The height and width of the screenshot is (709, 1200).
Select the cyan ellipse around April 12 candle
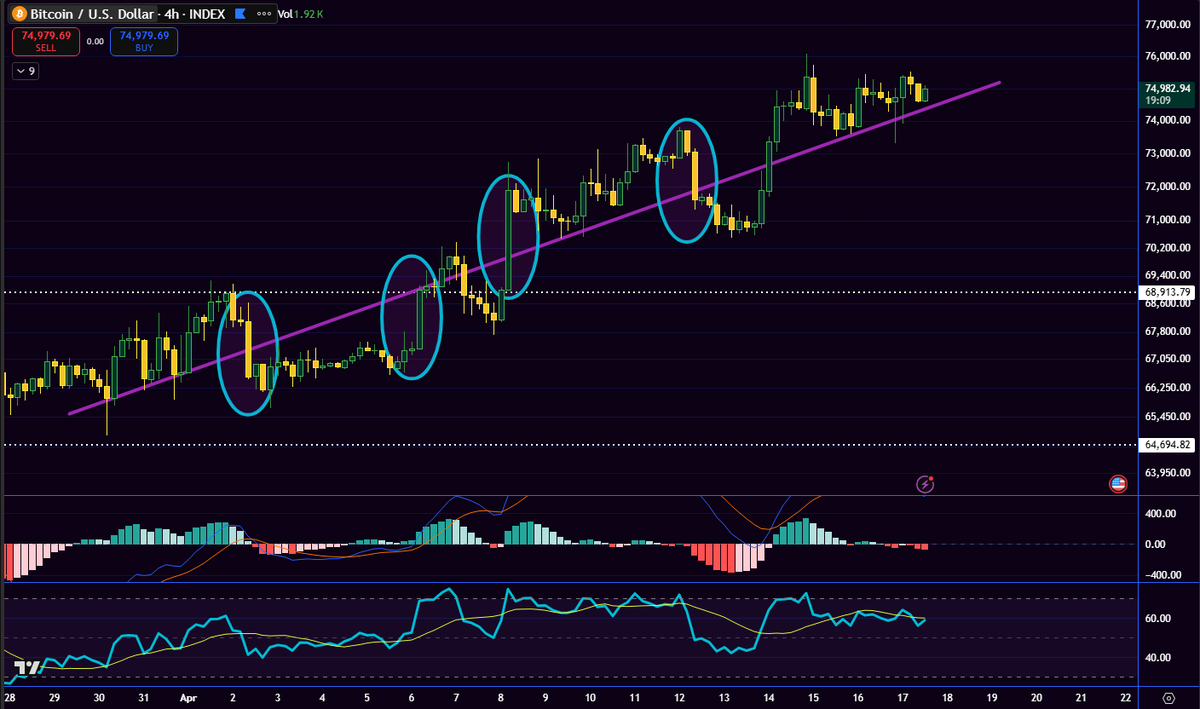(x=657, y=180)
